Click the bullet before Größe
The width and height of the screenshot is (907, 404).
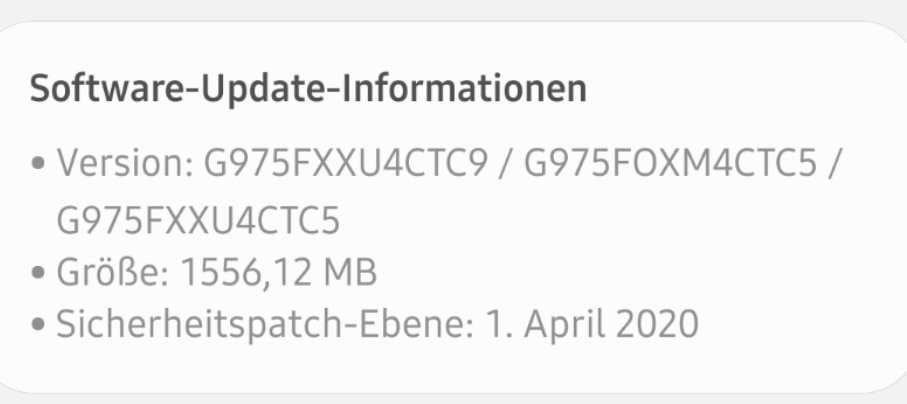(x=38, y=272)
